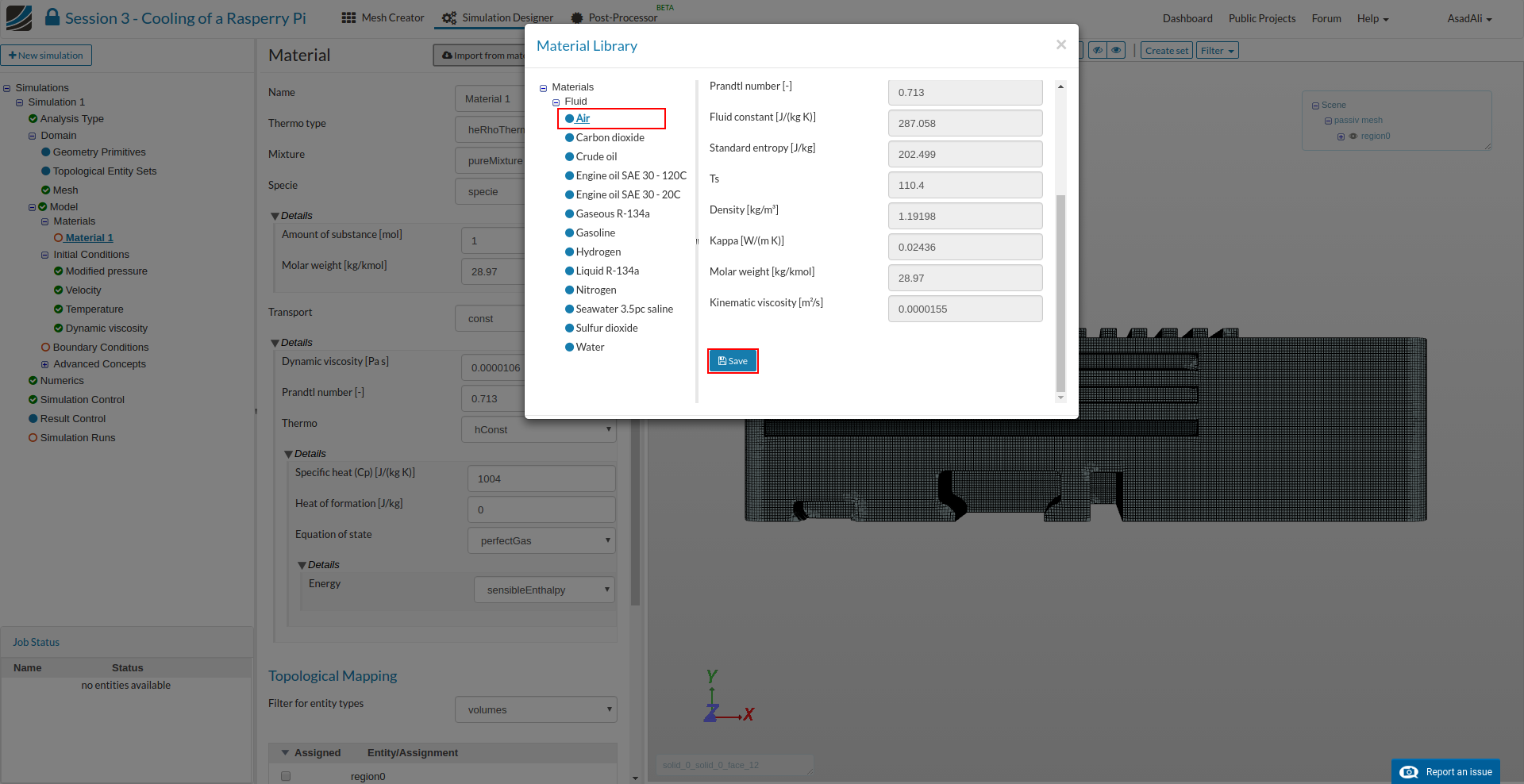Viewport: 1524px width, 784px height.
Task: Click the Material Library vertical scrollbar thumb
Action: [x=1060, y=294]
